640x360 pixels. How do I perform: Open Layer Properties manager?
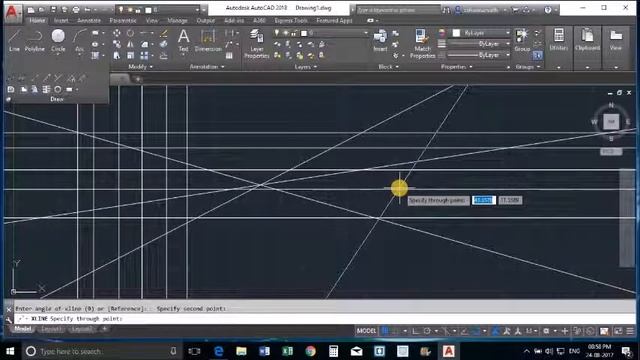257,44
